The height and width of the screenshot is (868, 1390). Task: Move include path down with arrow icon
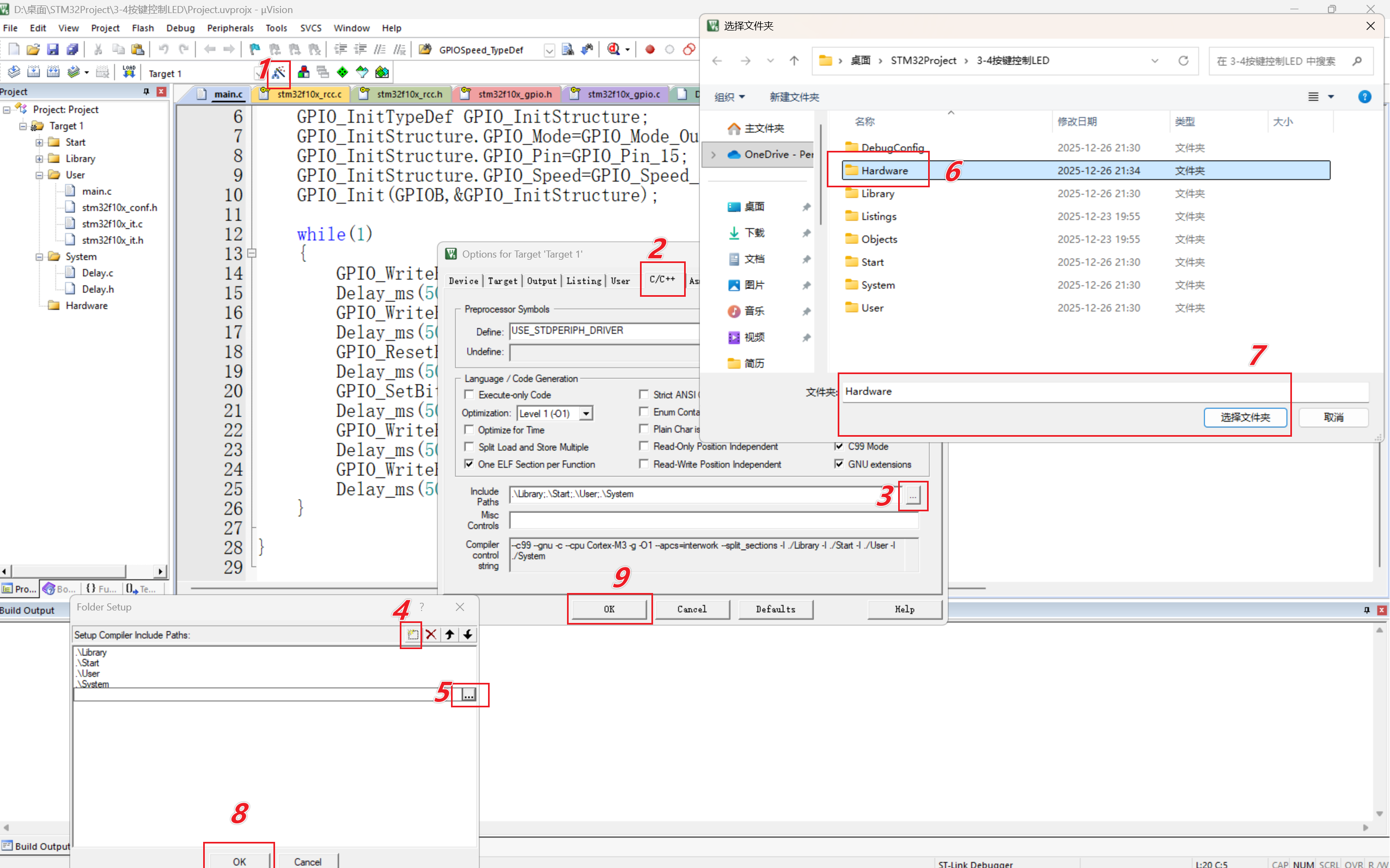(468, 634)
